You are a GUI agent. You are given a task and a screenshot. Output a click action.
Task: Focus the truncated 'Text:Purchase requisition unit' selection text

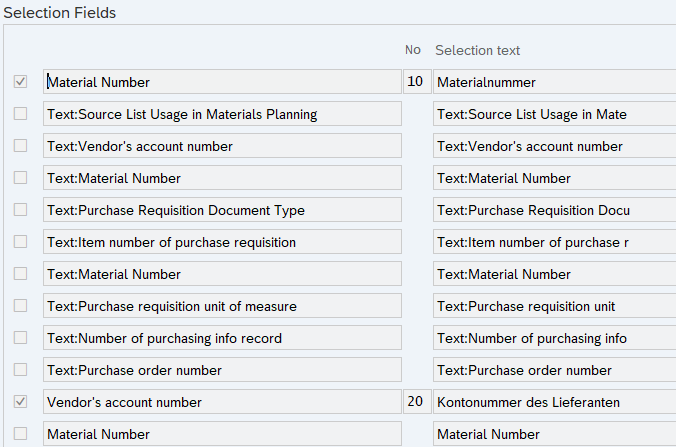tap(553, 306)
